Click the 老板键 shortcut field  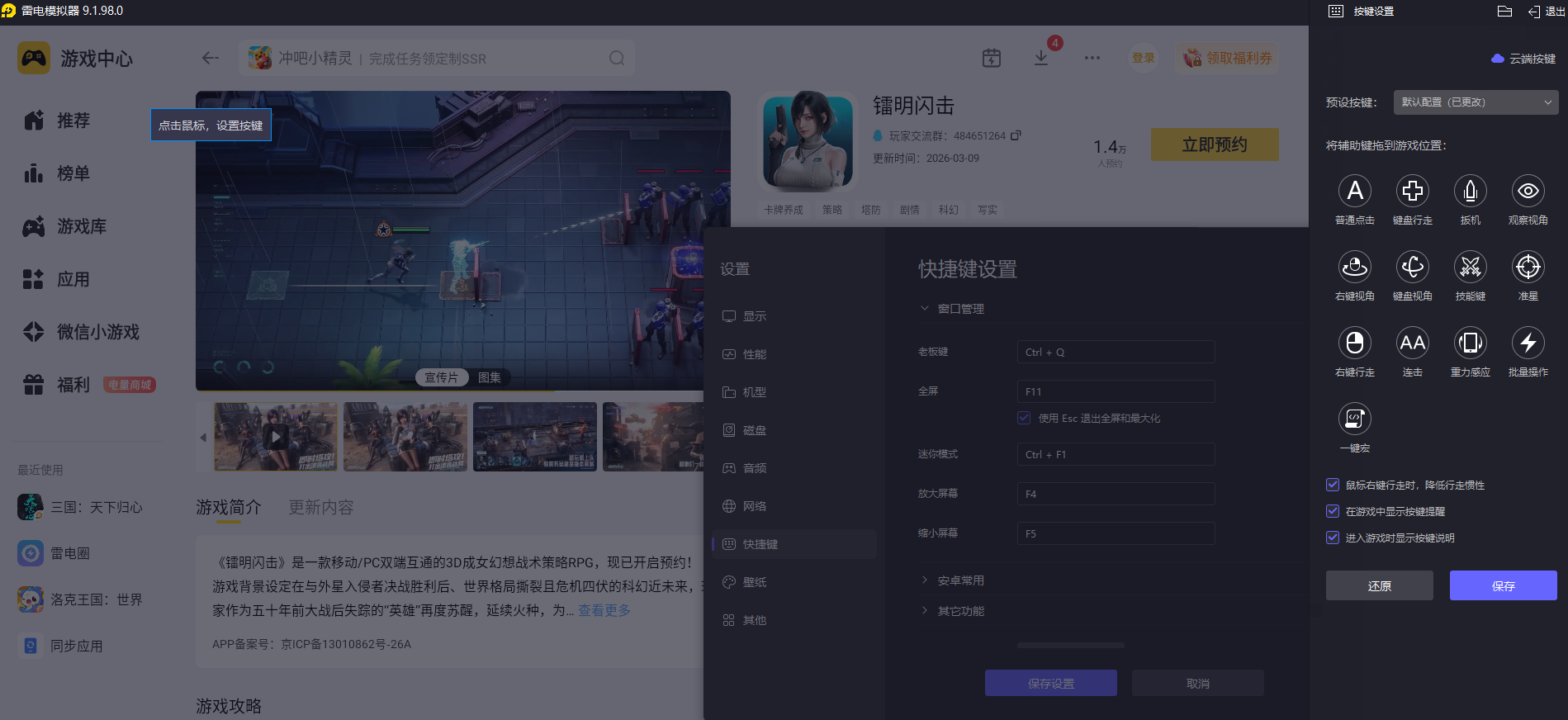coord(1116,352)
